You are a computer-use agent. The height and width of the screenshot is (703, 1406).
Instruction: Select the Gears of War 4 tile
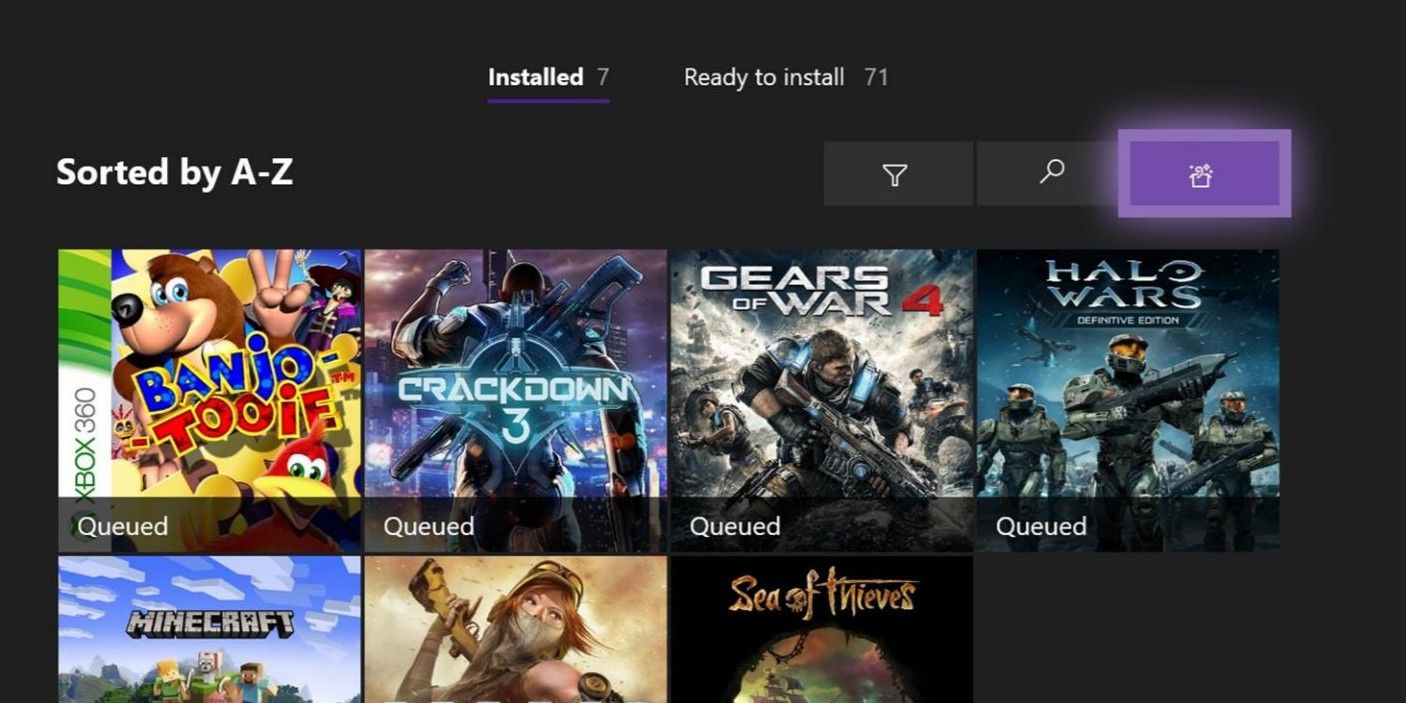pyautogui.click(x=821, y=401)
